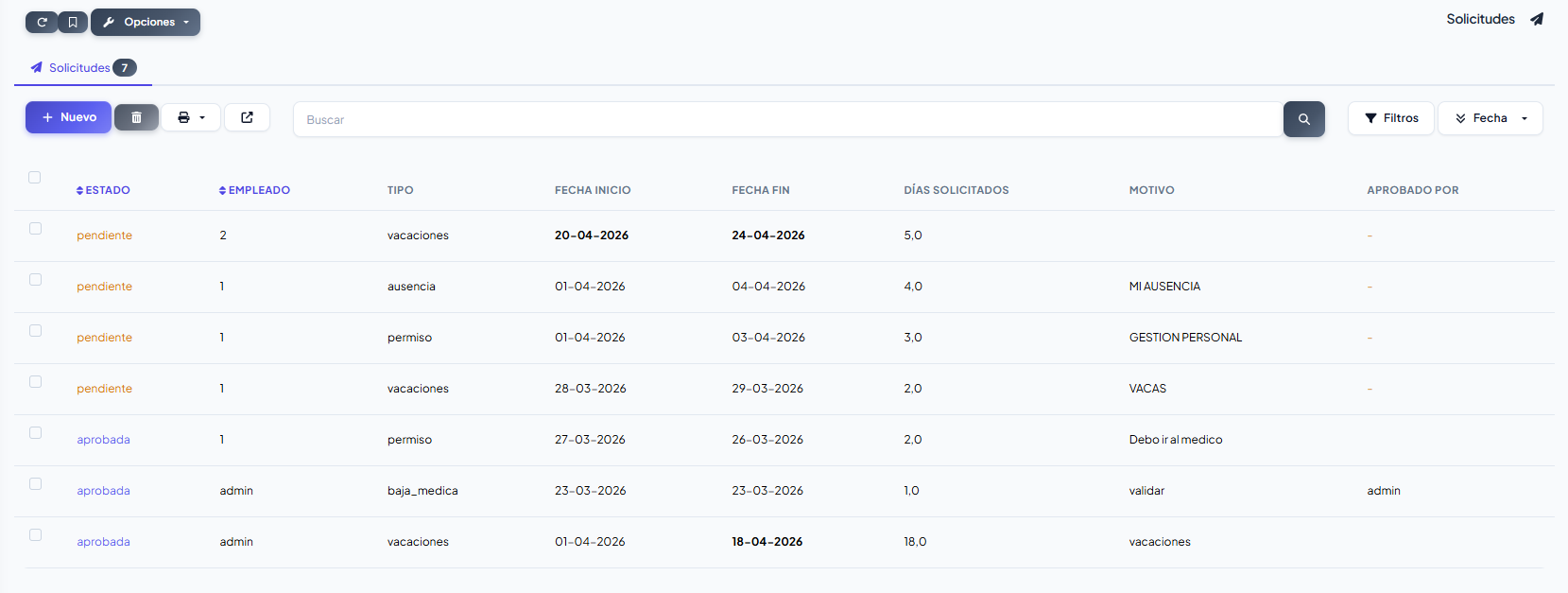Click the APROBADO POR column header
The image size is (1568, 593).
1412,190
